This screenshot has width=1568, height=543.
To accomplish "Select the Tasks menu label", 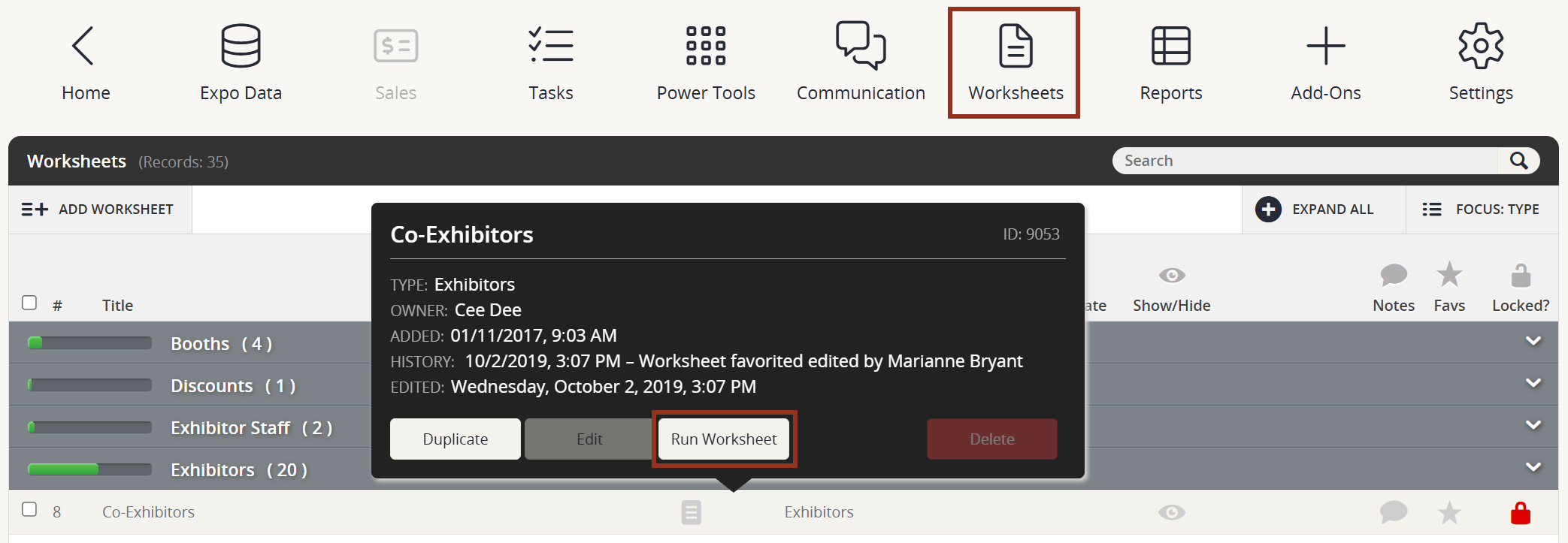I will (550, 93).
